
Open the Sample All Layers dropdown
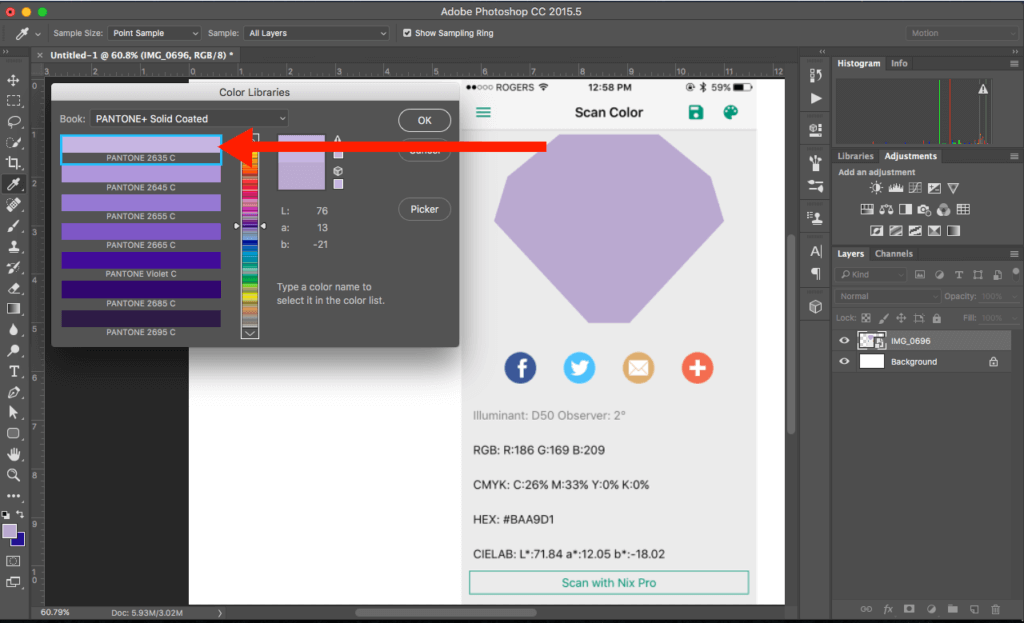317,33
